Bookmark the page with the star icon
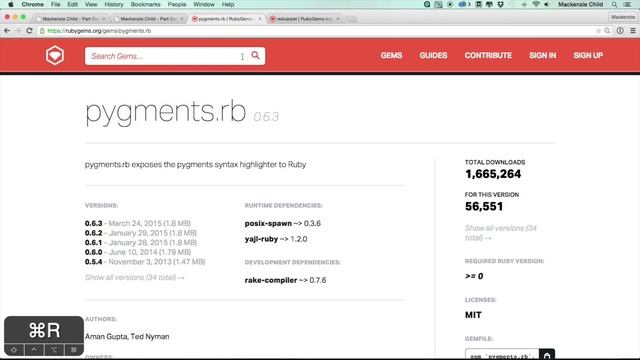 pyautogui.click(x=598, y=31)
